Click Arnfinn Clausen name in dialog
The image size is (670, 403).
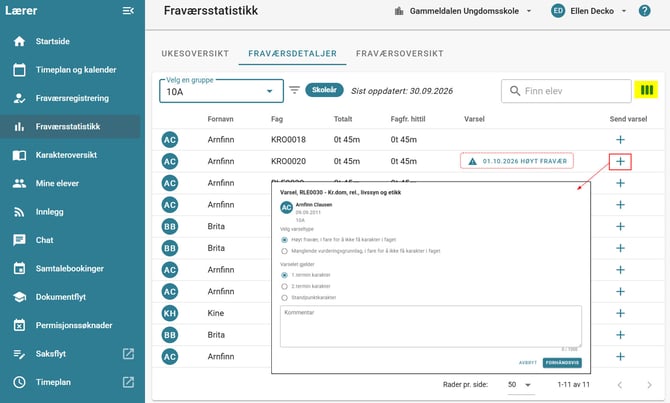pos(314,205)
